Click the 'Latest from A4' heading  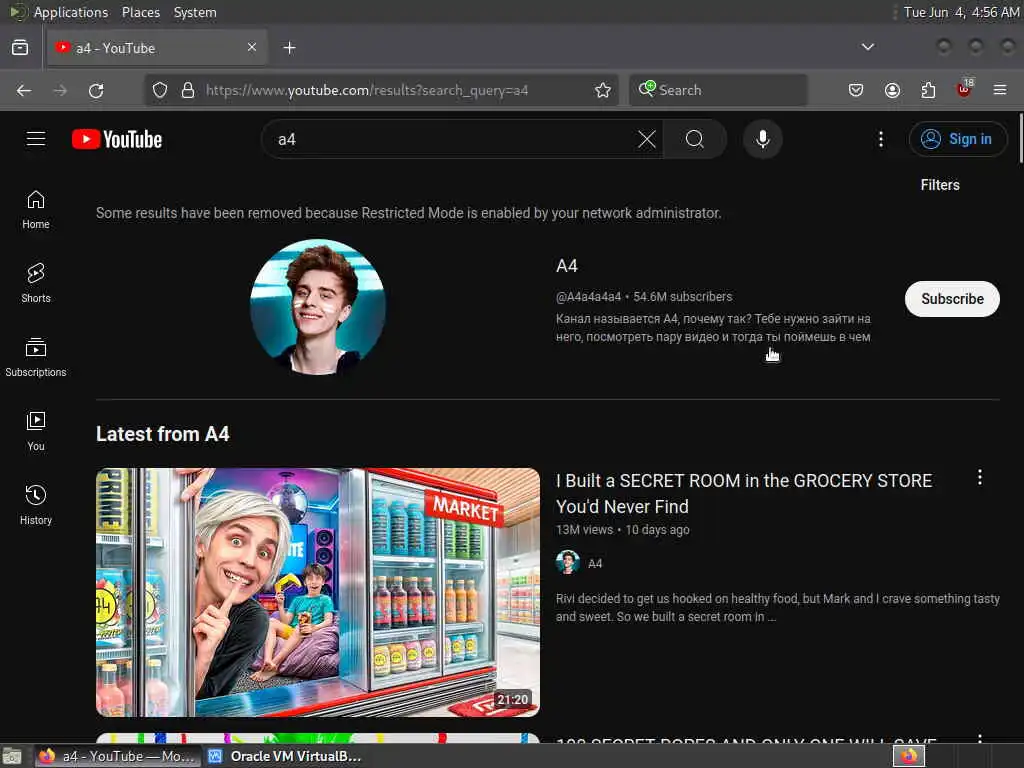tap(163, 434)
